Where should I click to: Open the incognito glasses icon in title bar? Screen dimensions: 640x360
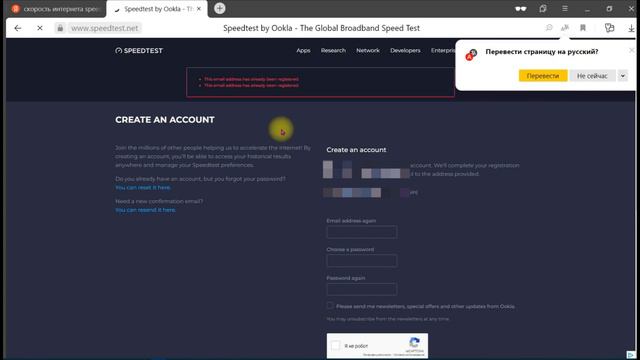(520, 9)
